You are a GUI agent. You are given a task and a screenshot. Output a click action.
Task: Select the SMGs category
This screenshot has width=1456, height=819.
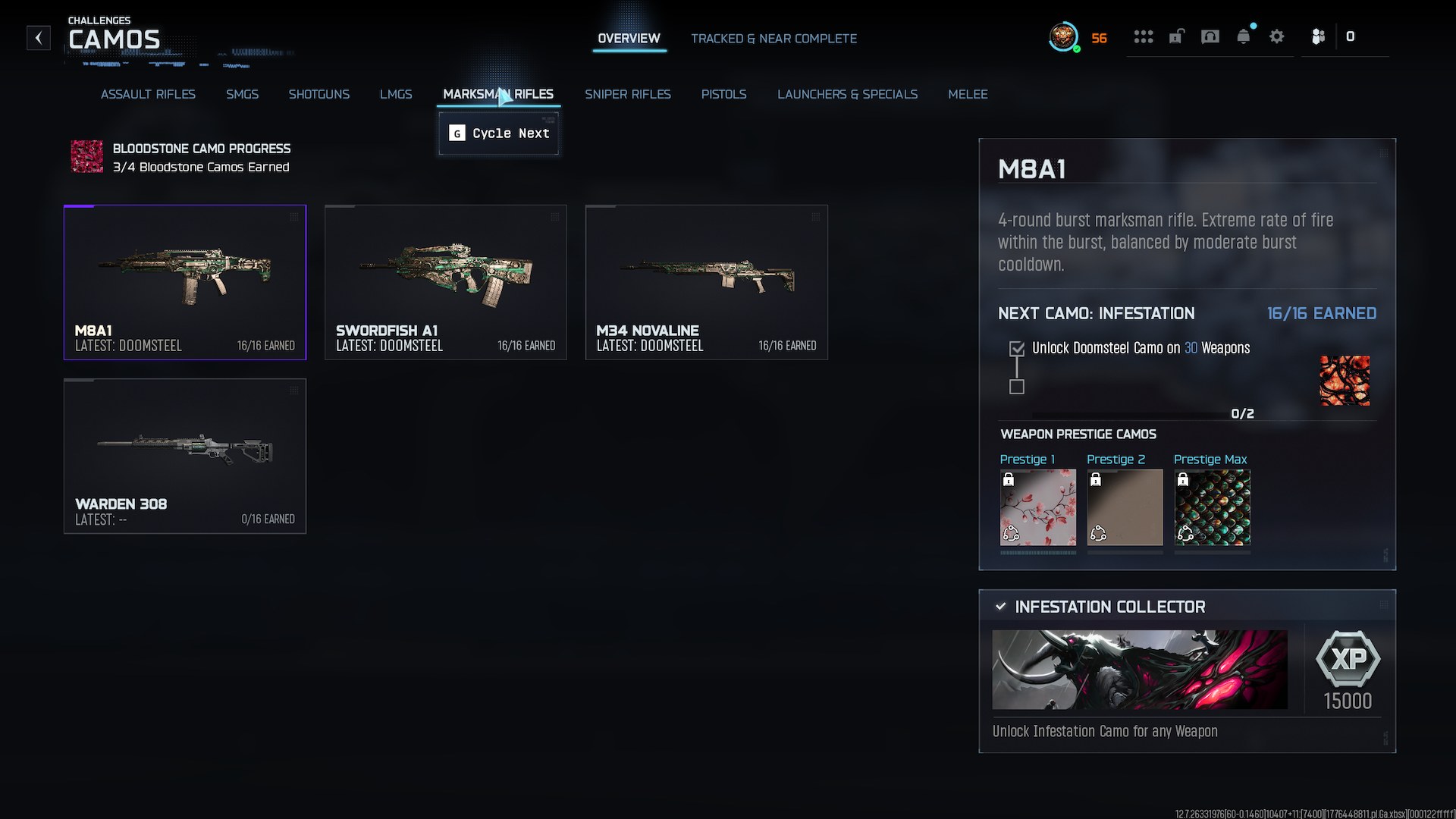point(242,94)
